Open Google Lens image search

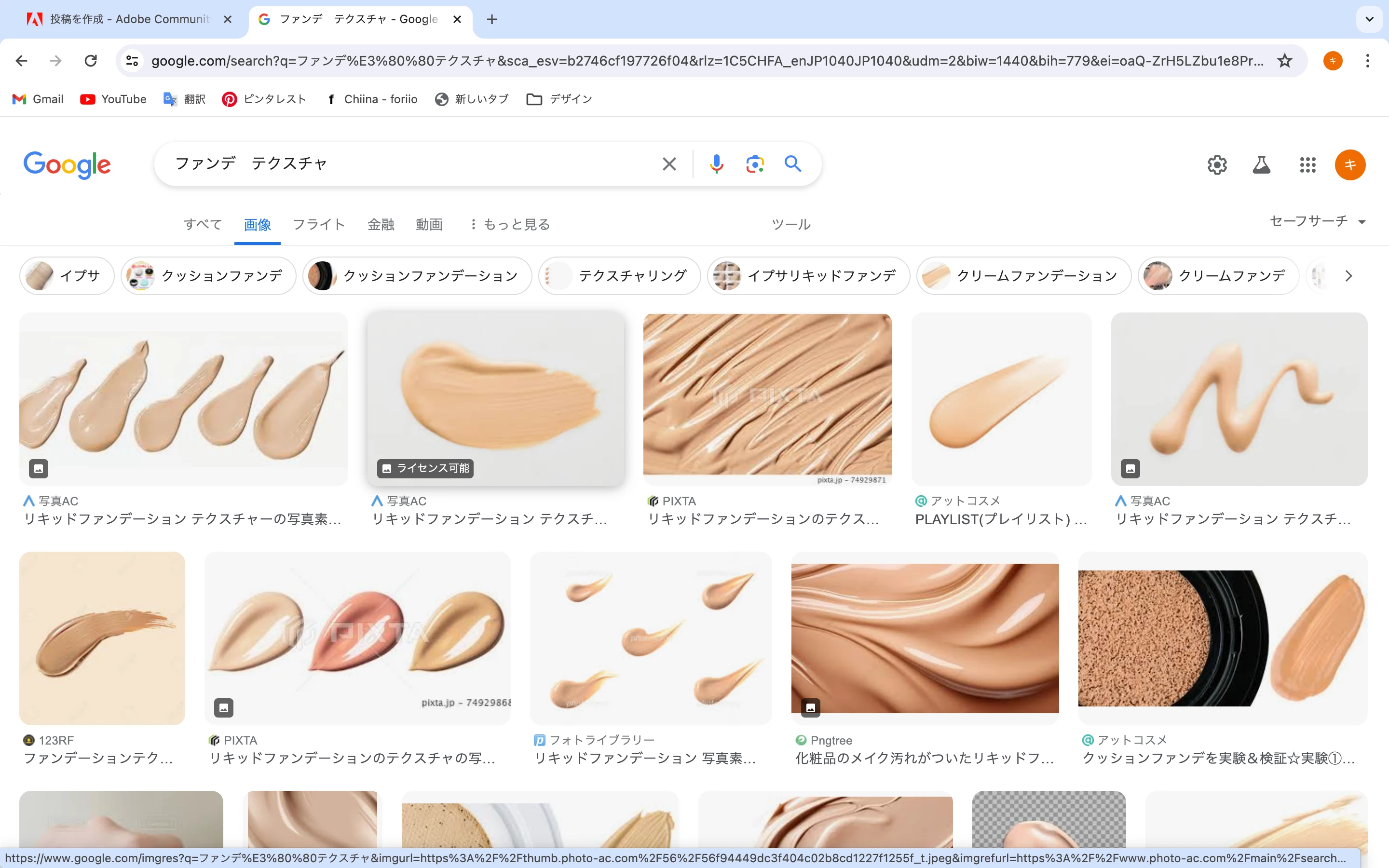(754, 164)
